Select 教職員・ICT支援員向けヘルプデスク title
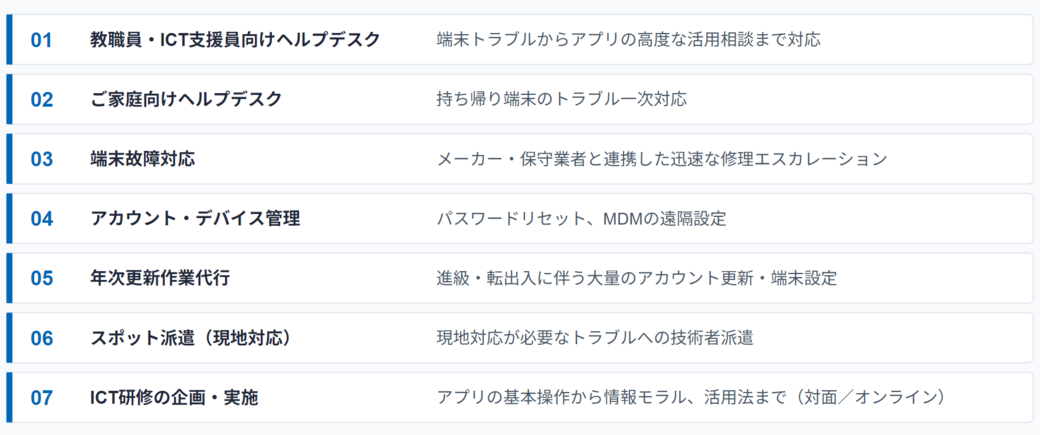This screenshot has width=1040, height=435. tap(235, 40)
